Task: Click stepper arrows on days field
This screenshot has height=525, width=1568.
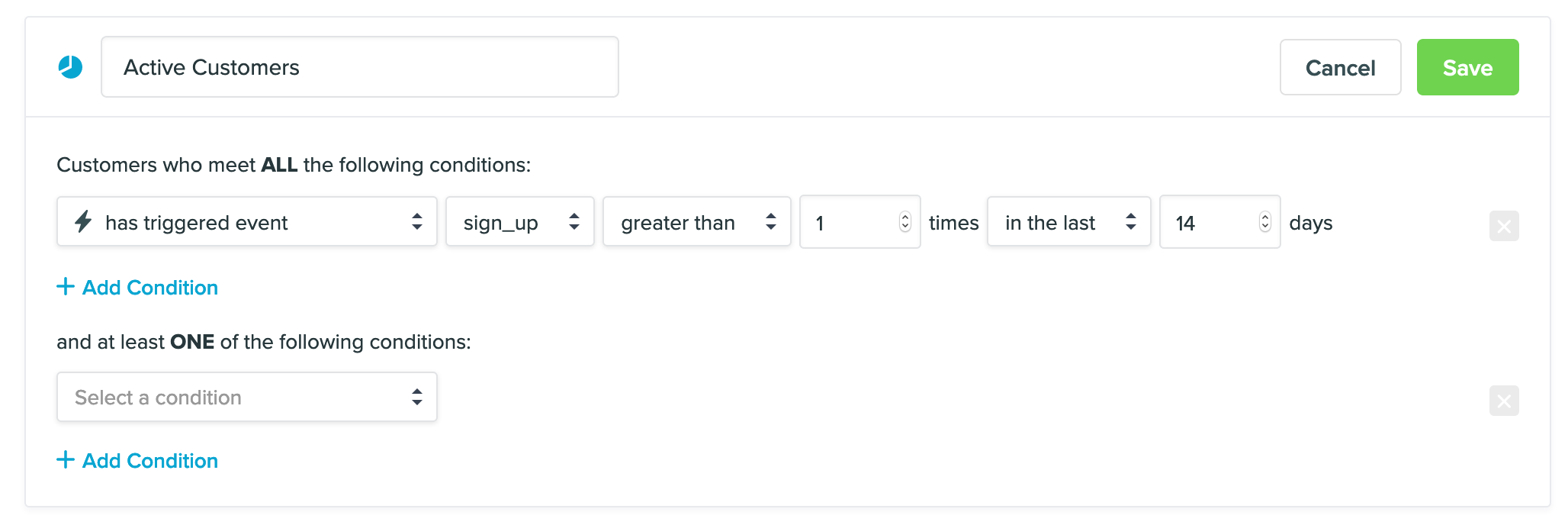Action: pyautogui.click(x=1264, y=221)
